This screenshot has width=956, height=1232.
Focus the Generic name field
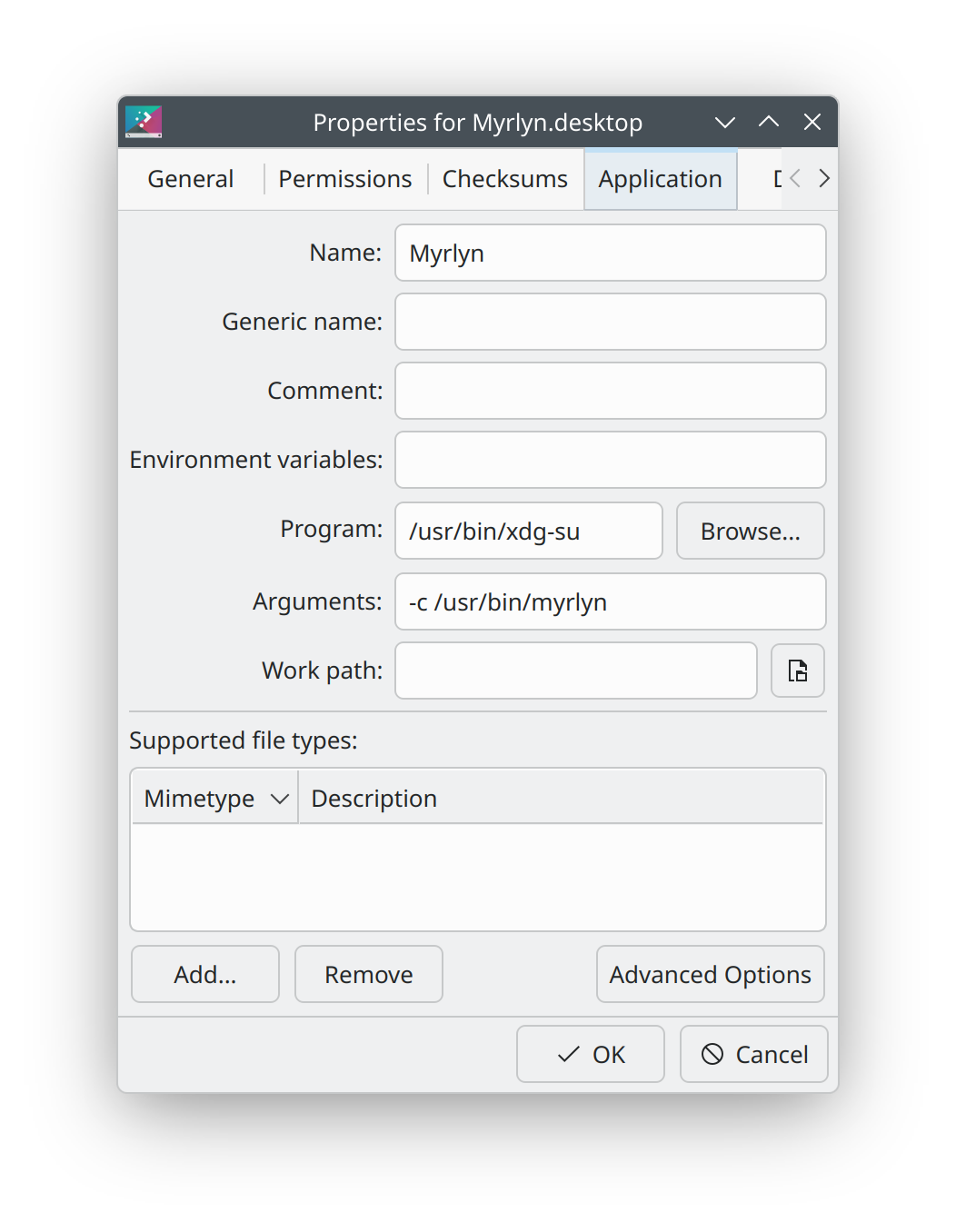tap(611, 322)
